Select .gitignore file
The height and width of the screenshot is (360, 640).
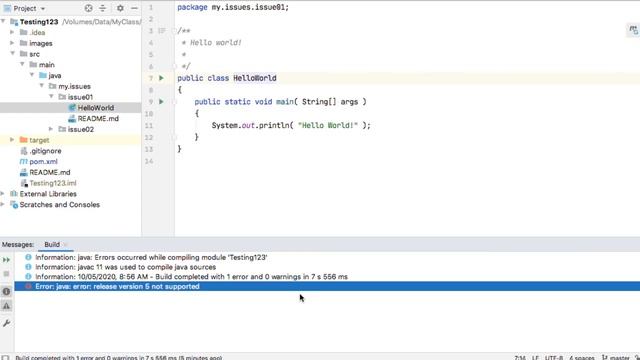45,151
